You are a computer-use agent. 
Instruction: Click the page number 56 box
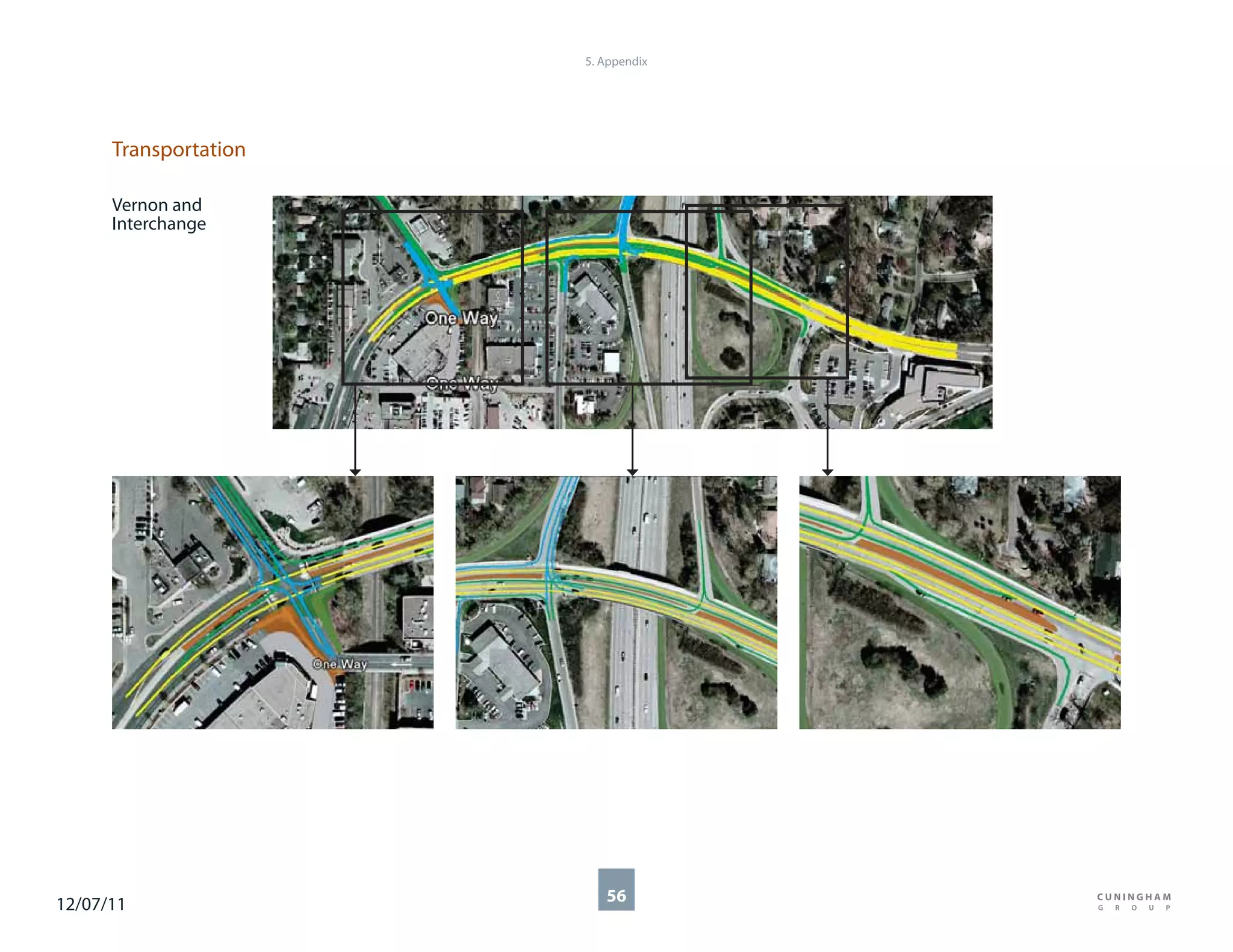[616, 889]
